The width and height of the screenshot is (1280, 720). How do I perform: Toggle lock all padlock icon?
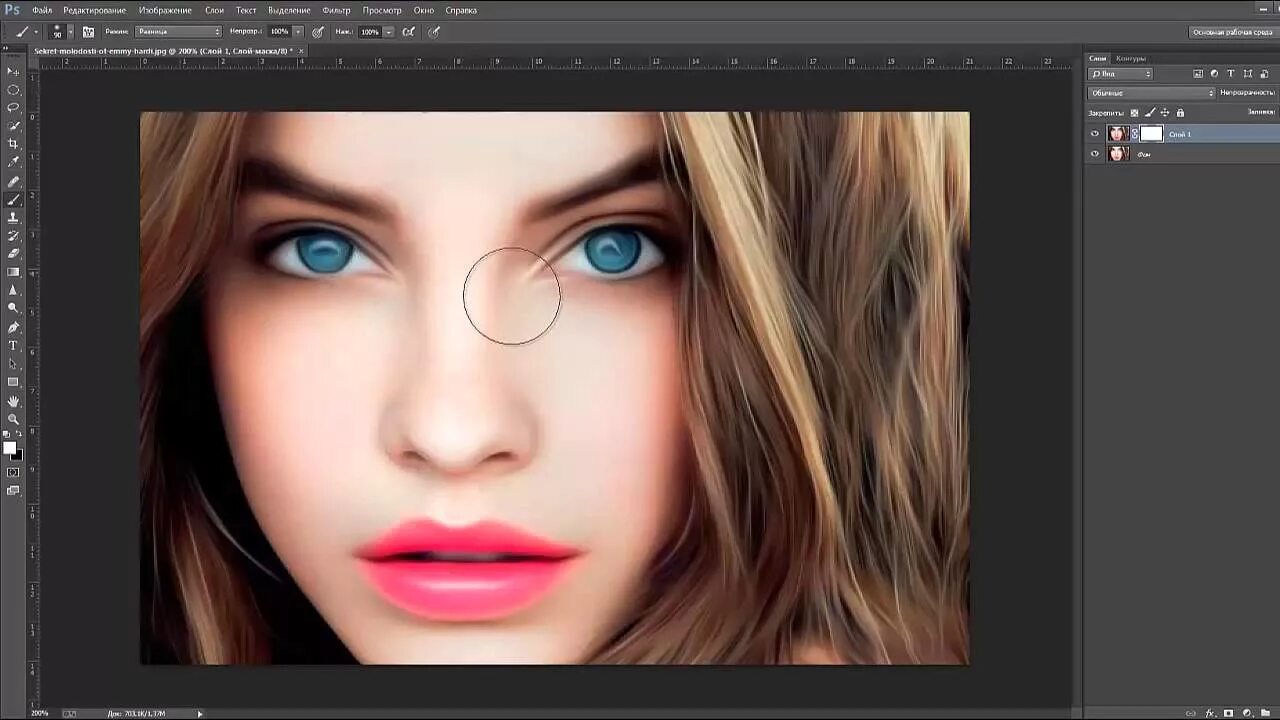(x=1180, y=113)
